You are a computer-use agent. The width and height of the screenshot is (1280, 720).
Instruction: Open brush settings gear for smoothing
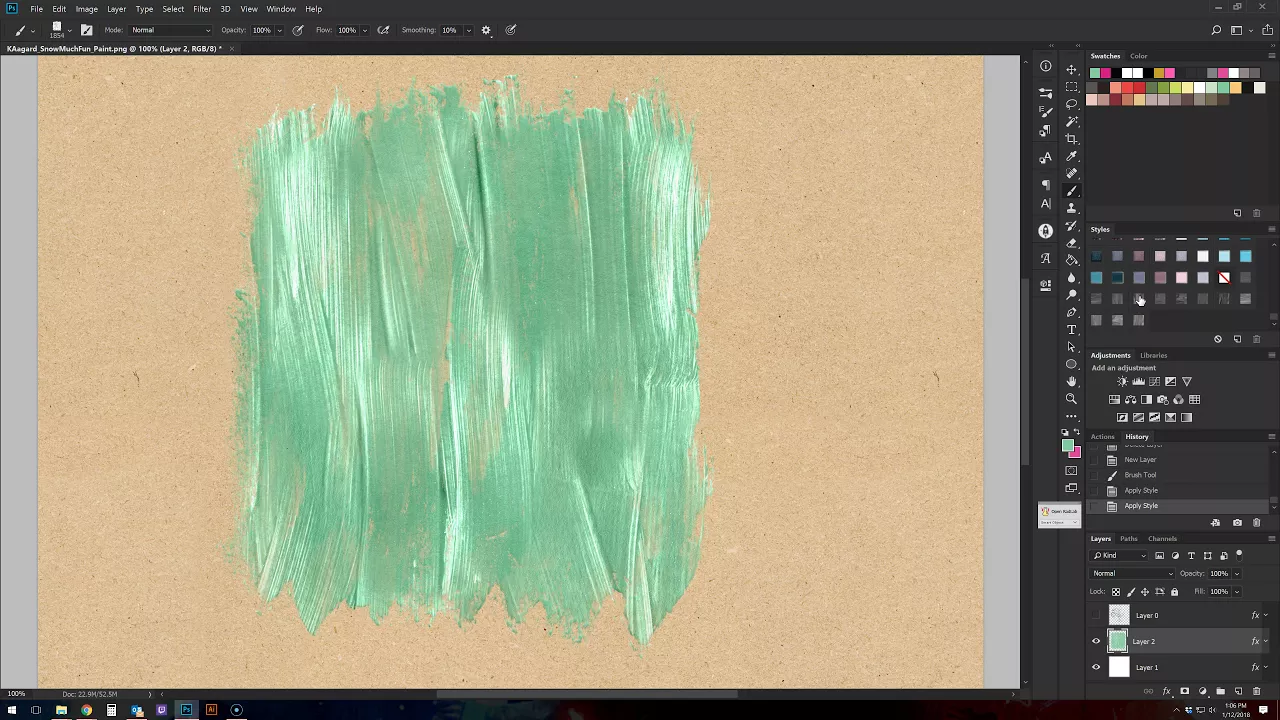pos(486,30)
